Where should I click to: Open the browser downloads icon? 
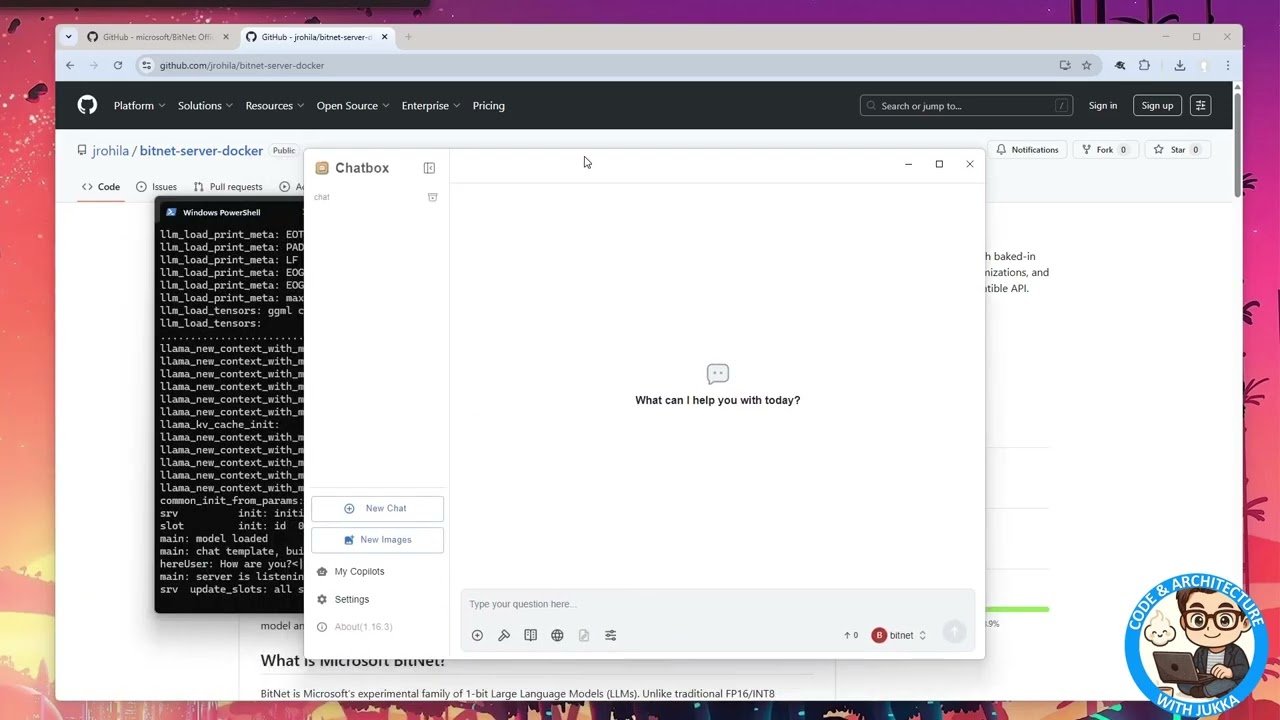point(1180,65)
